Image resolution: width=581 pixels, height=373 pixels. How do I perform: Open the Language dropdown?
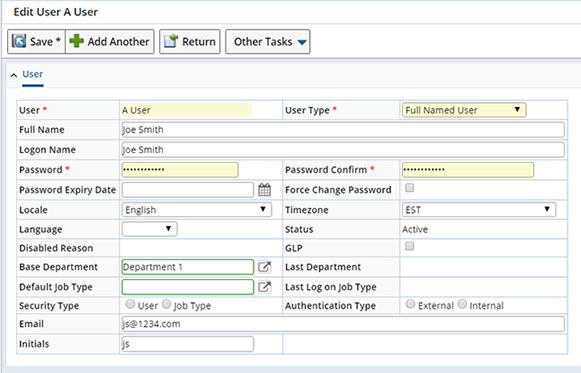coord(150,229)
